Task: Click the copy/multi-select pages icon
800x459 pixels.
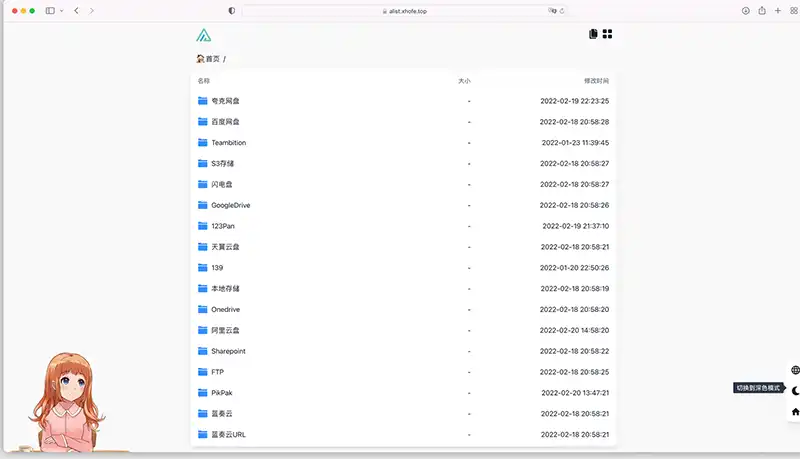Action: point(593,34)
